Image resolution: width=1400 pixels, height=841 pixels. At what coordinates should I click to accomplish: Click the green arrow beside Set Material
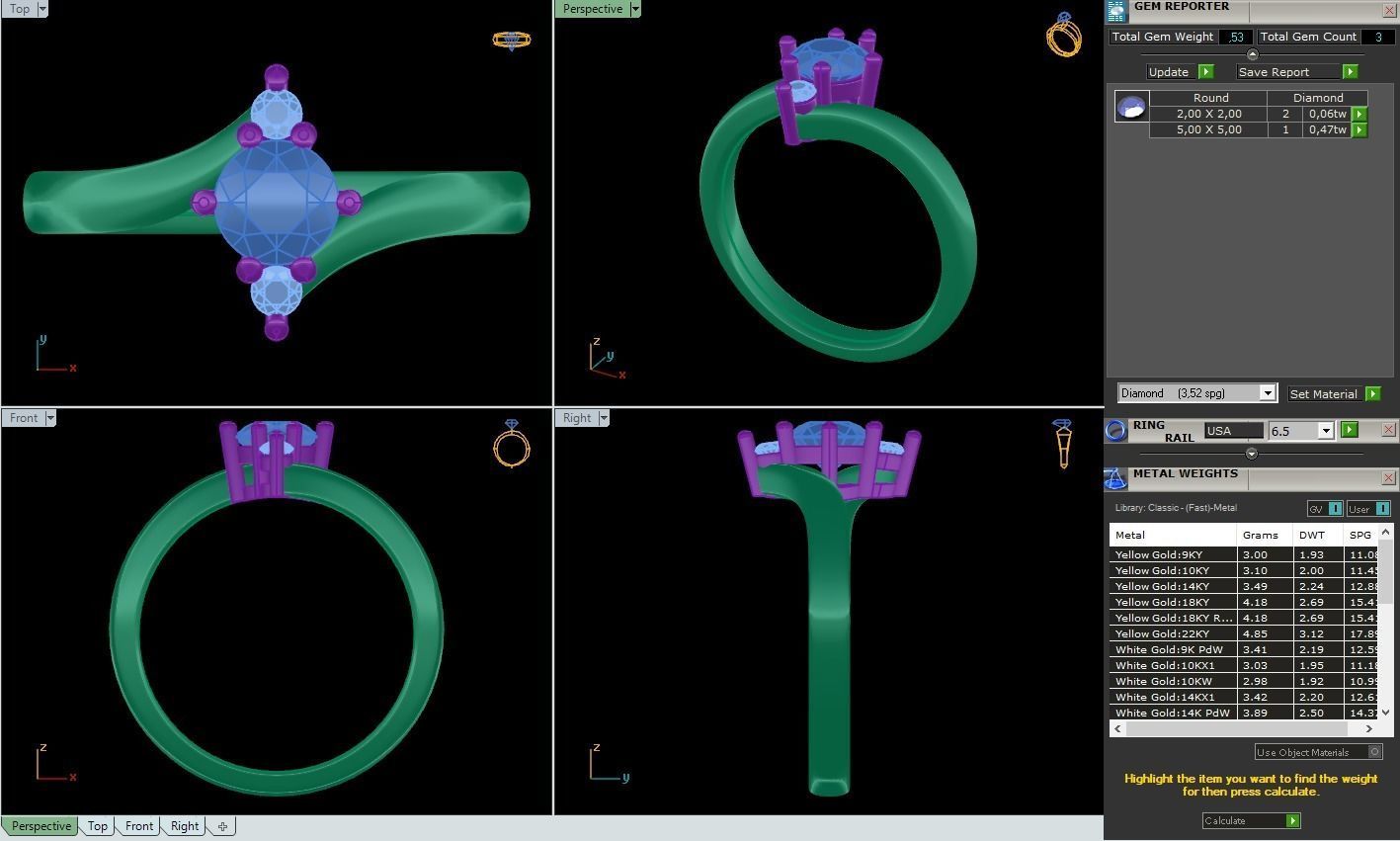1372,393
